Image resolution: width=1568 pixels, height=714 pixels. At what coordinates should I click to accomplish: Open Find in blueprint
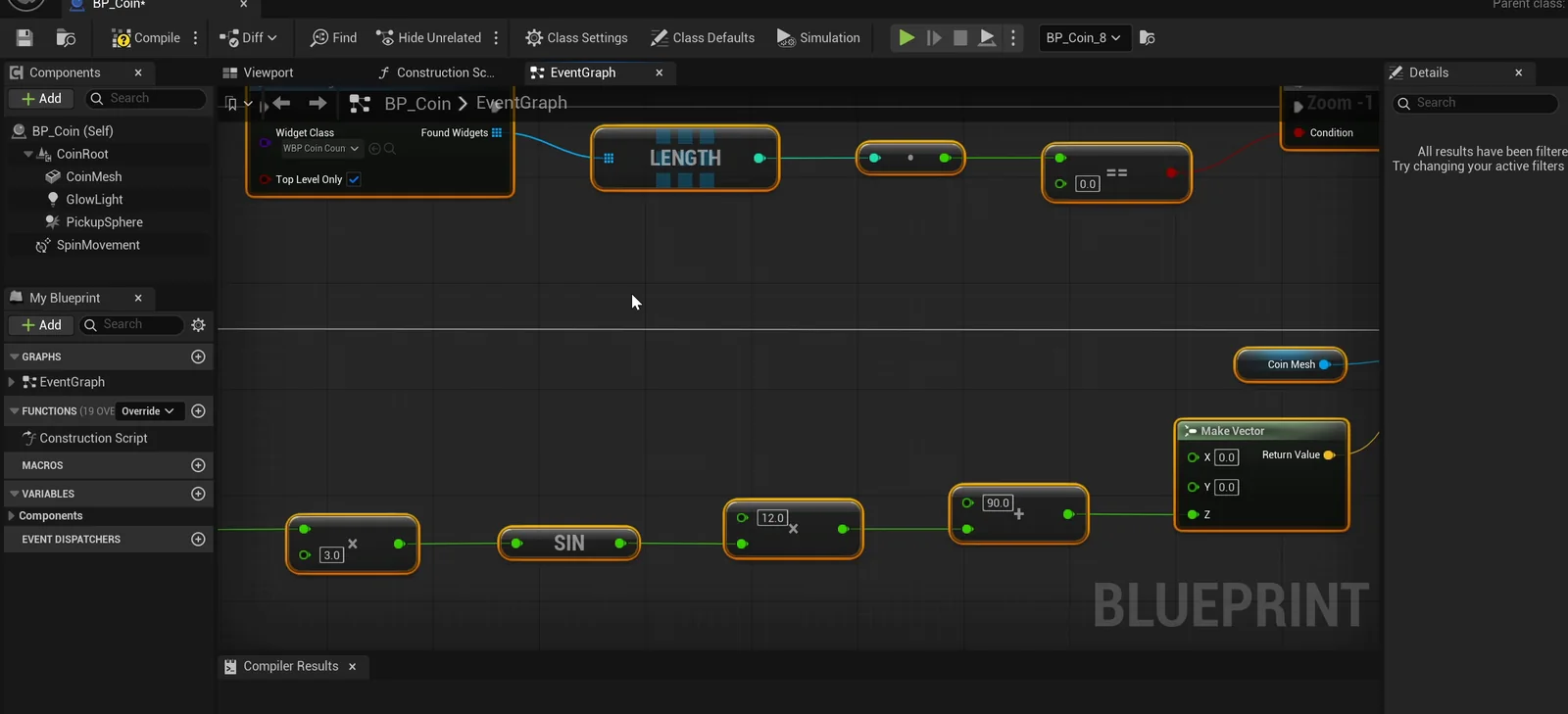[x=333, y=38]
